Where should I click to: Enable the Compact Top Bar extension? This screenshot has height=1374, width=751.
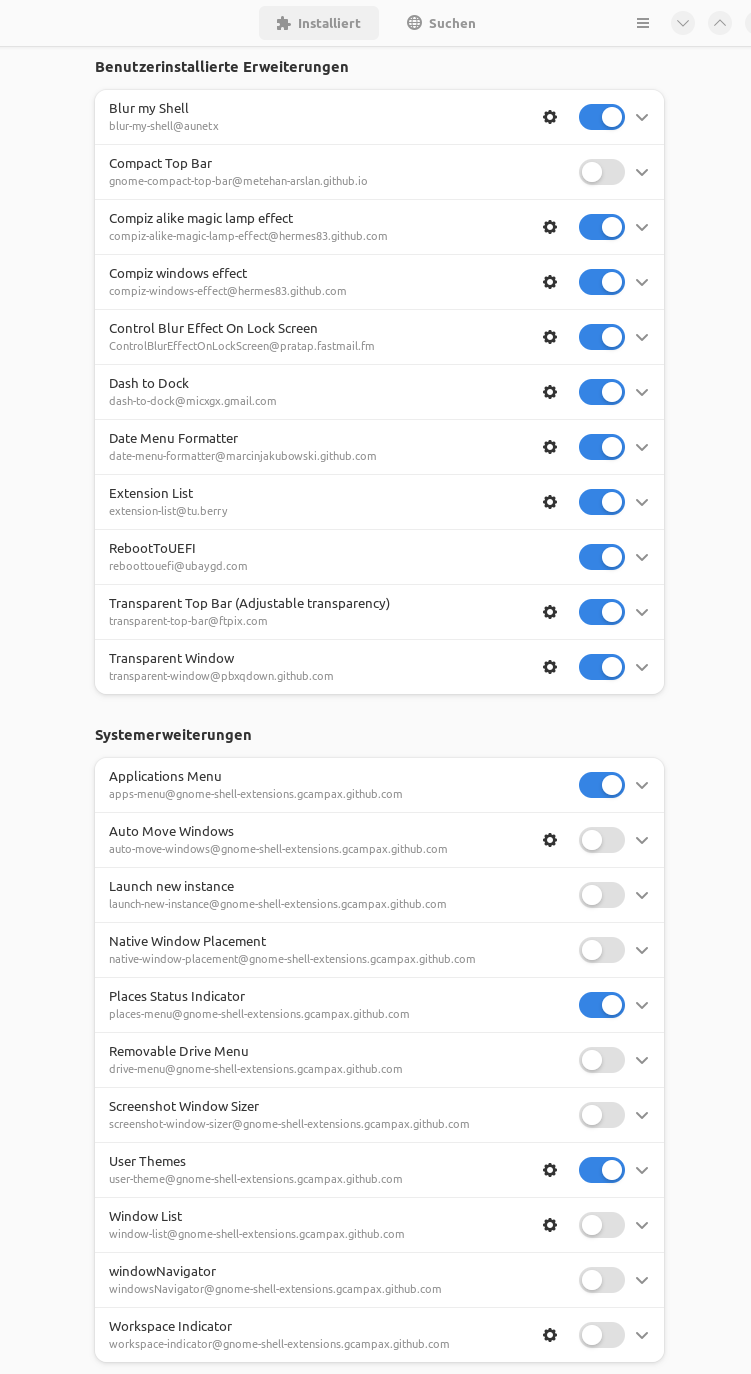tap(601, 172)
